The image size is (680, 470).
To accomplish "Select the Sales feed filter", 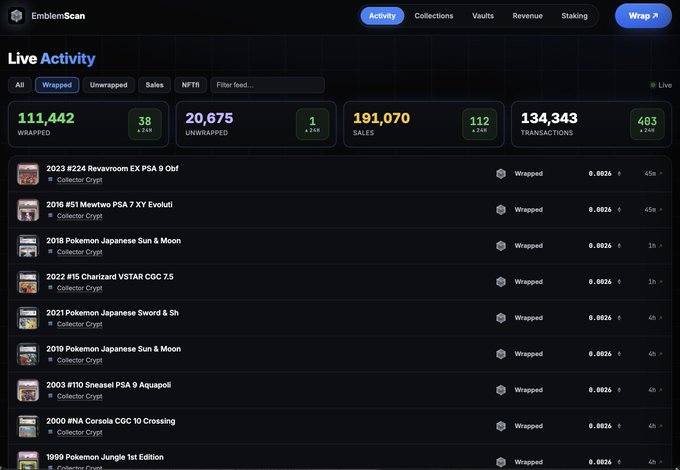I will (154, 85).
